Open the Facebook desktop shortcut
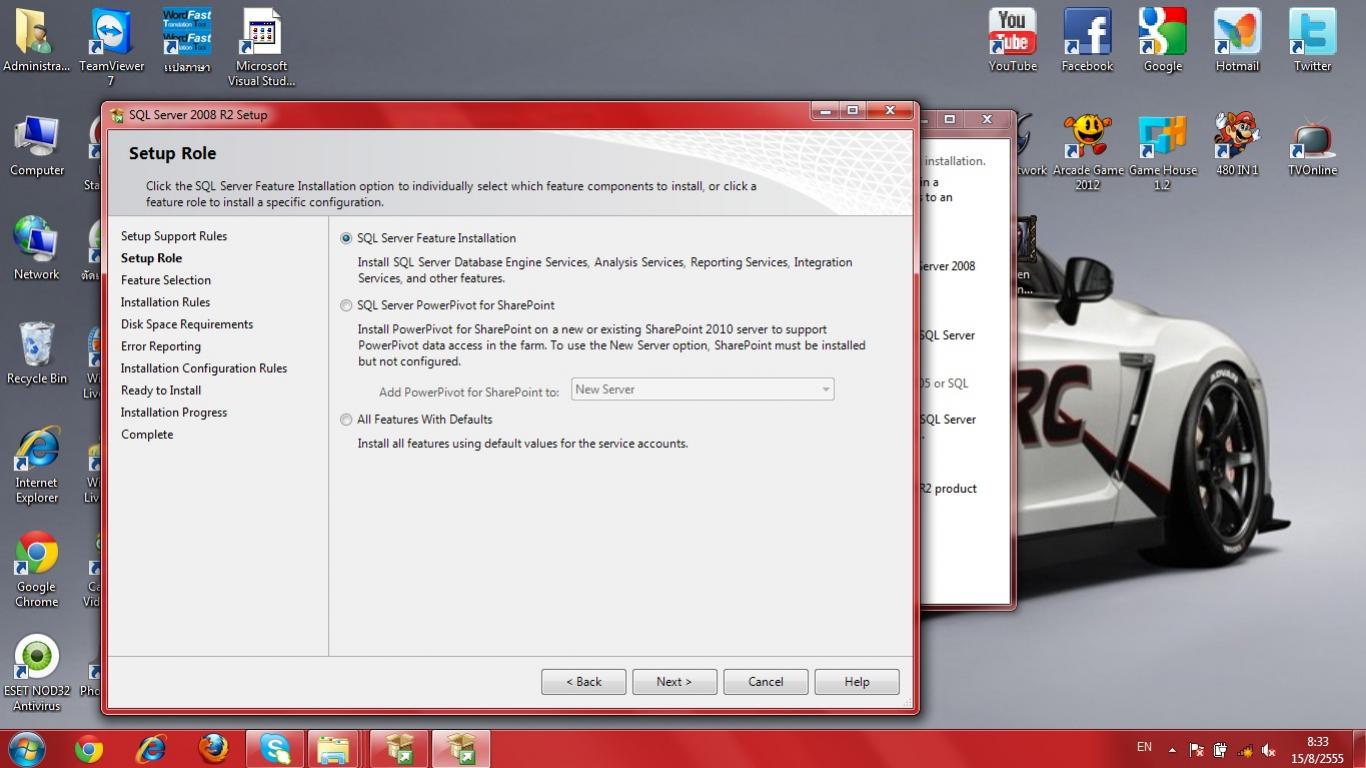This screenshot has width=1366, height=768. coord(1087,40)
